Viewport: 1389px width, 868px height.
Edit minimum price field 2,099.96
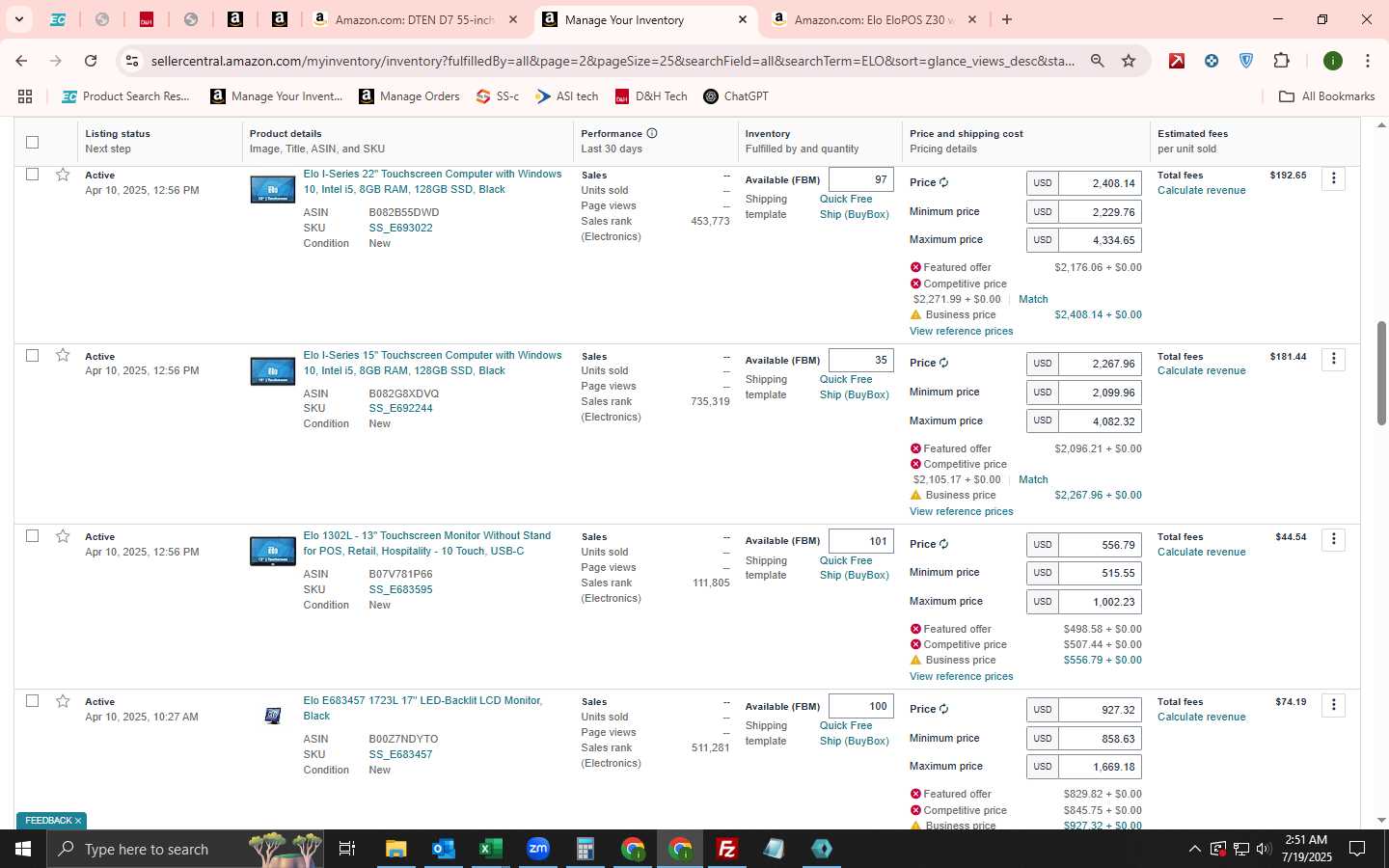click(x=1100, y=393)
